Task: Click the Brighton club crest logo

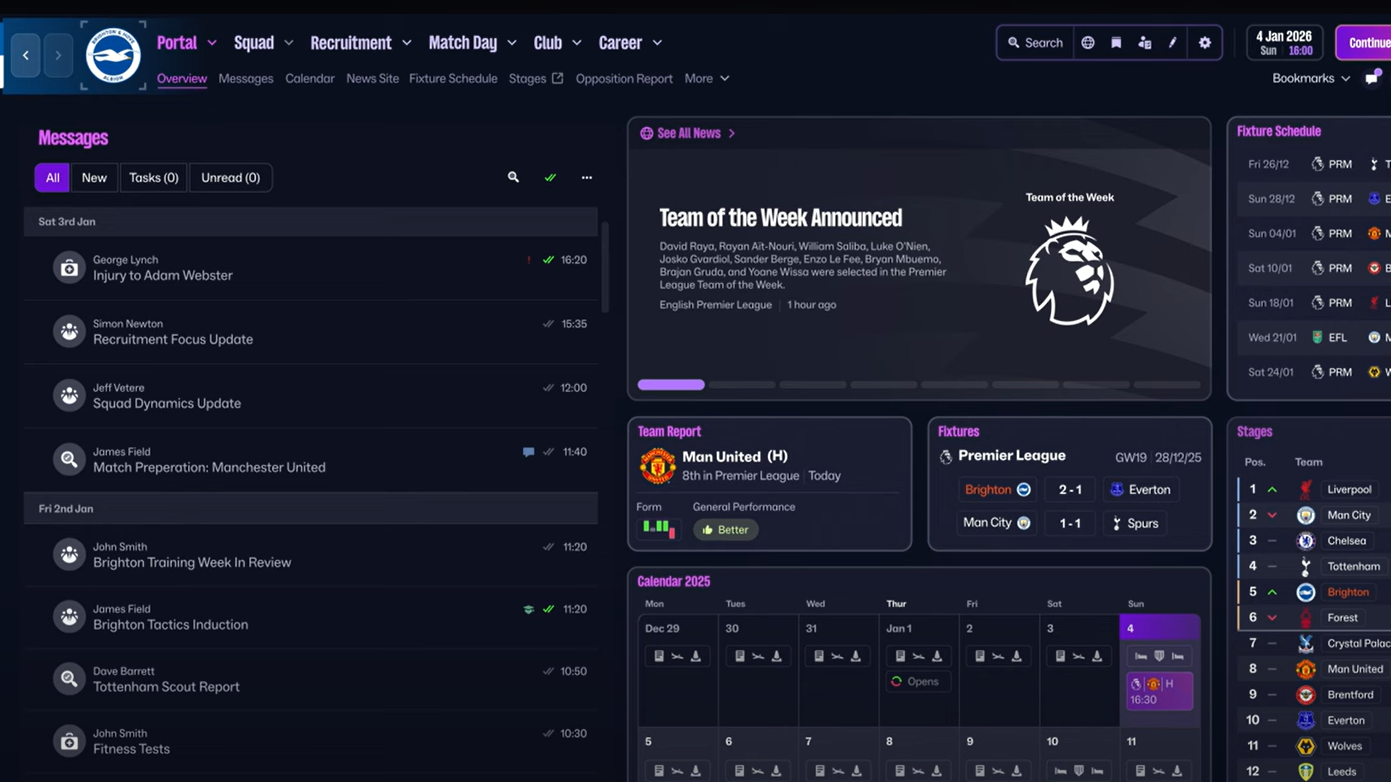Action: 113,55
